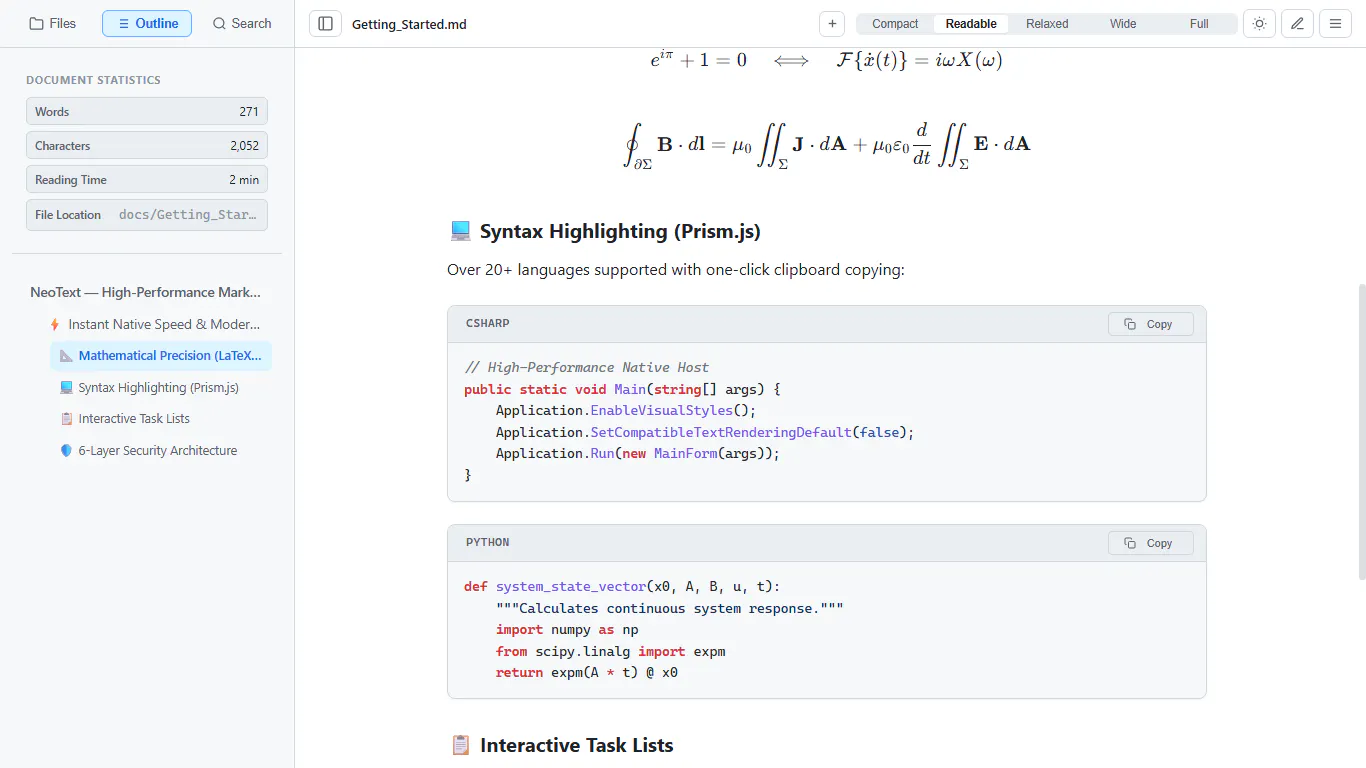1366x768 pixels.
Task: Jump to Instant Native Speed outline item
Action: pyautogui.click(x=156, y=324)
